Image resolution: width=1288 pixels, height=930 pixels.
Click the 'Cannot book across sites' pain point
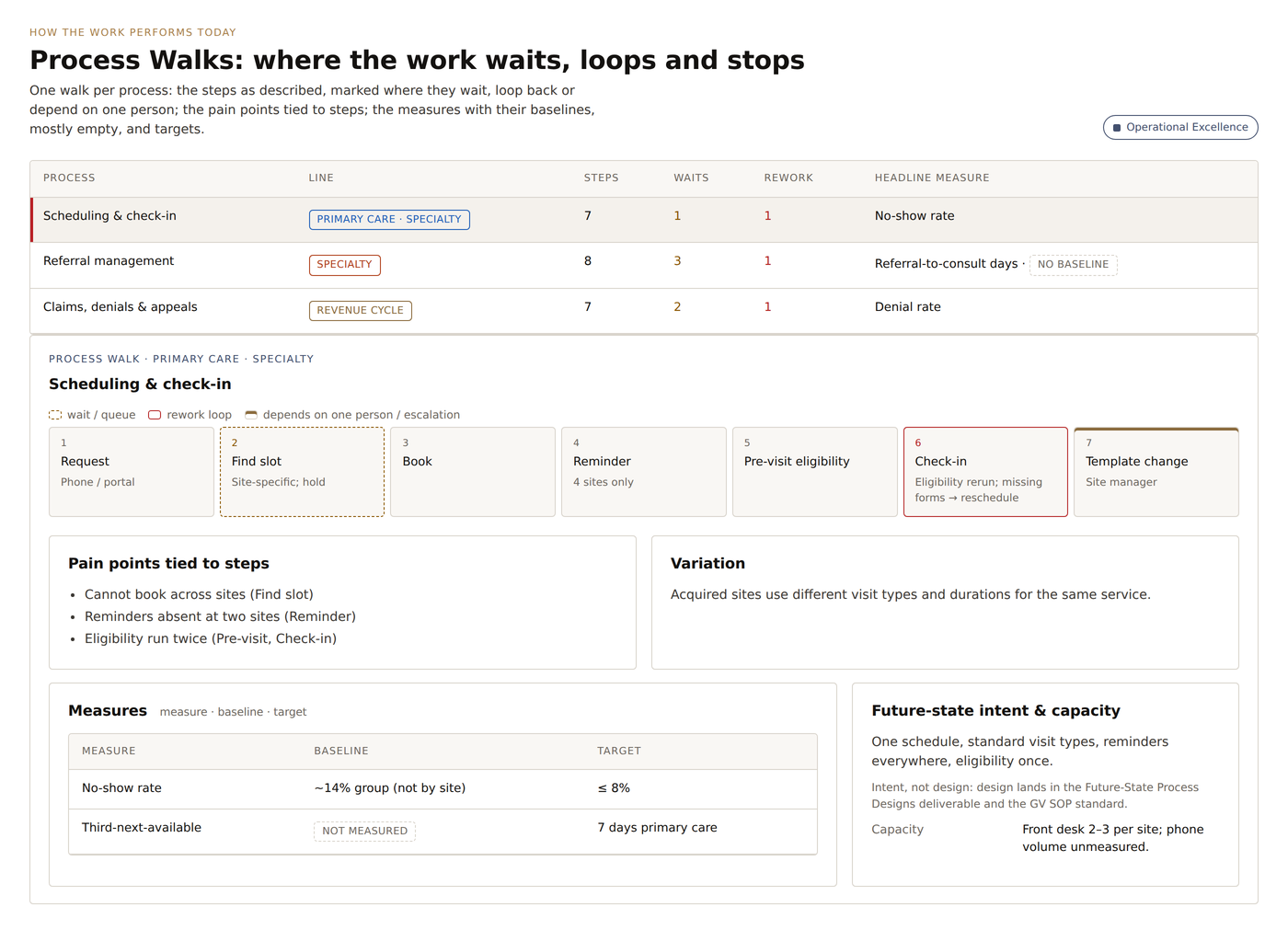pos(199,595)
